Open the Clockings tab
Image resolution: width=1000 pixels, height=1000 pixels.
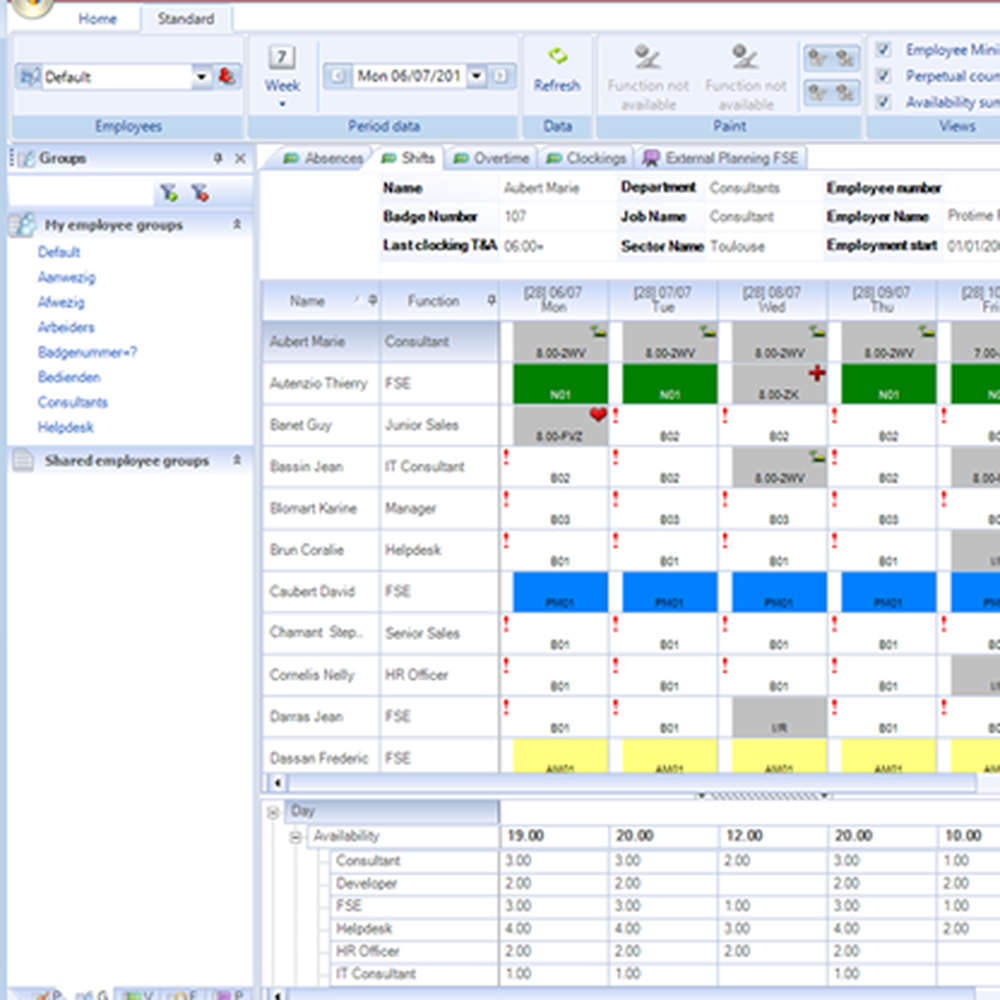point(586,158)
